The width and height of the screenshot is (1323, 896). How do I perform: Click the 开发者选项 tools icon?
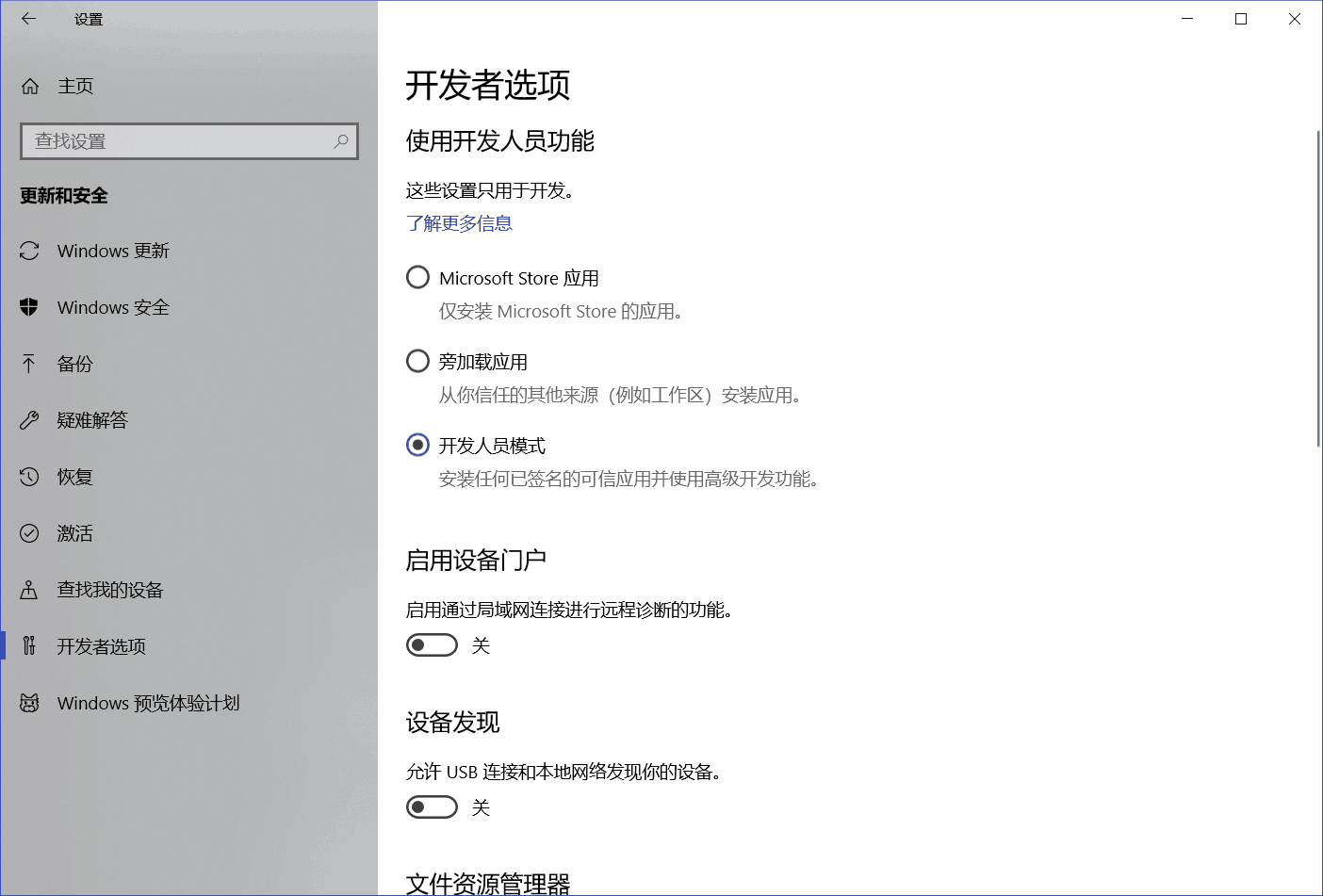(29, 646)
